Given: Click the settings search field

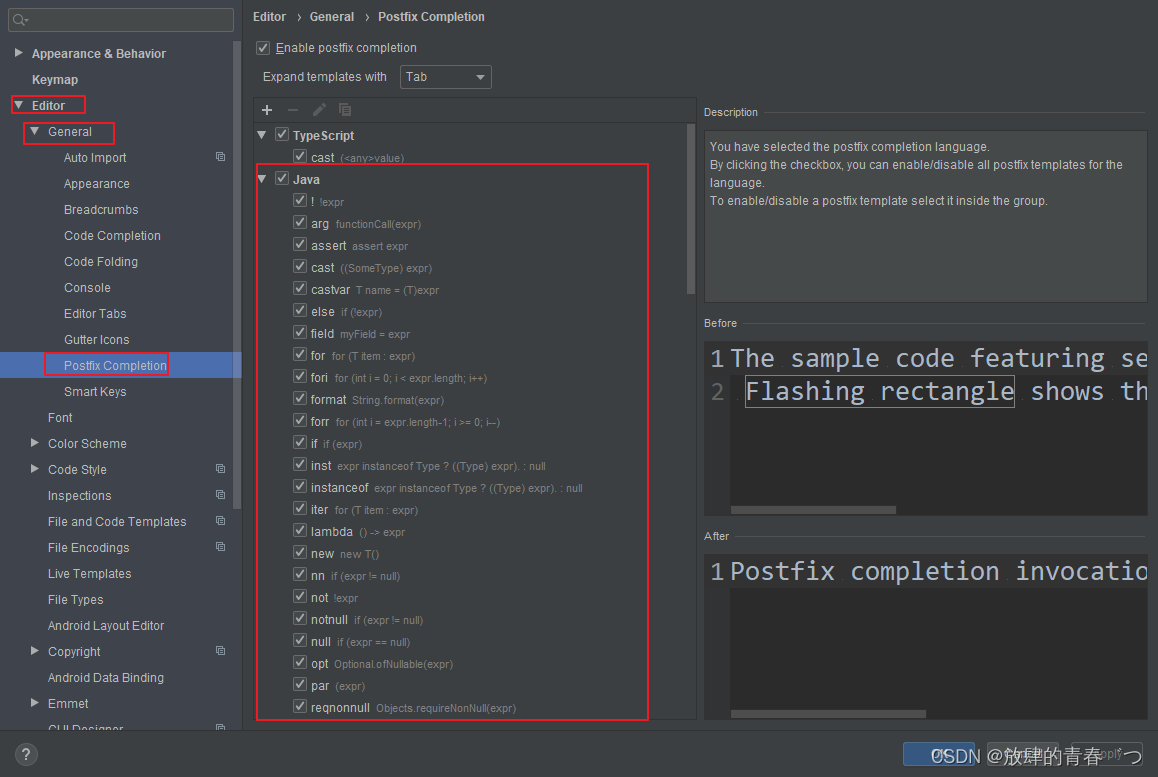Looking at the screenshot, I should 121,20.
